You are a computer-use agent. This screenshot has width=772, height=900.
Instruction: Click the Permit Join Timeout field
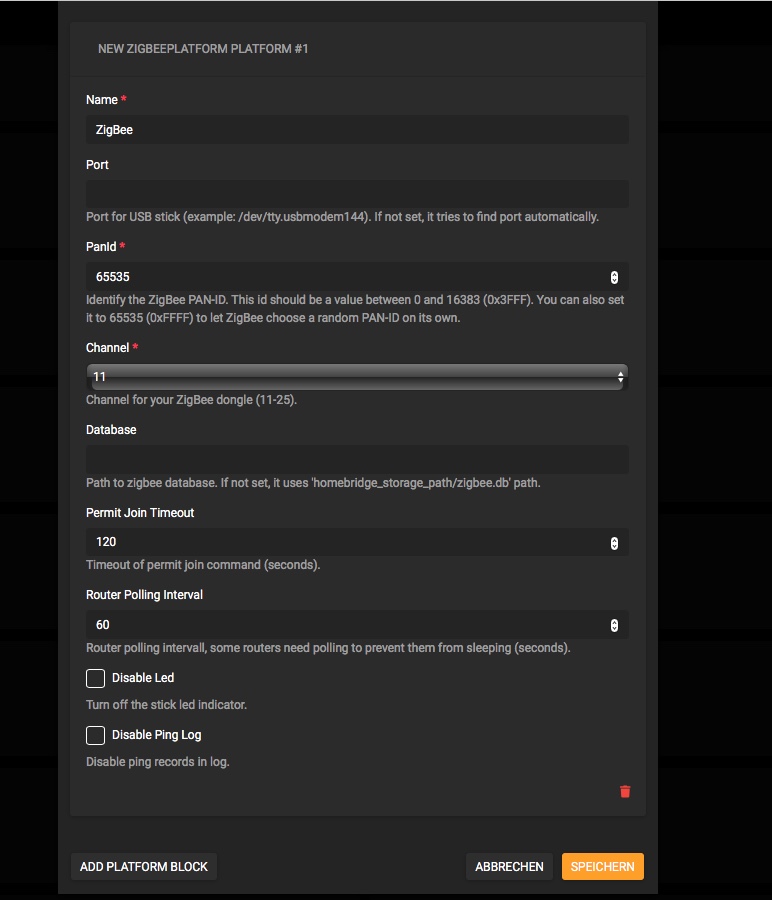click(340, 542)
